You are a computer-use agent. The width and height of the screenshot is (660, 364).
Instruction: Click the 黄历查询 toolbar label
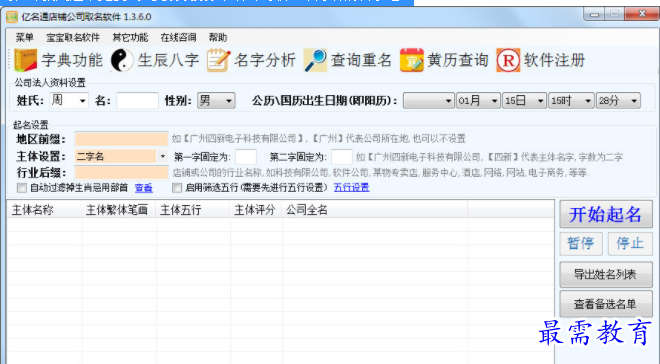coord(458,60)
